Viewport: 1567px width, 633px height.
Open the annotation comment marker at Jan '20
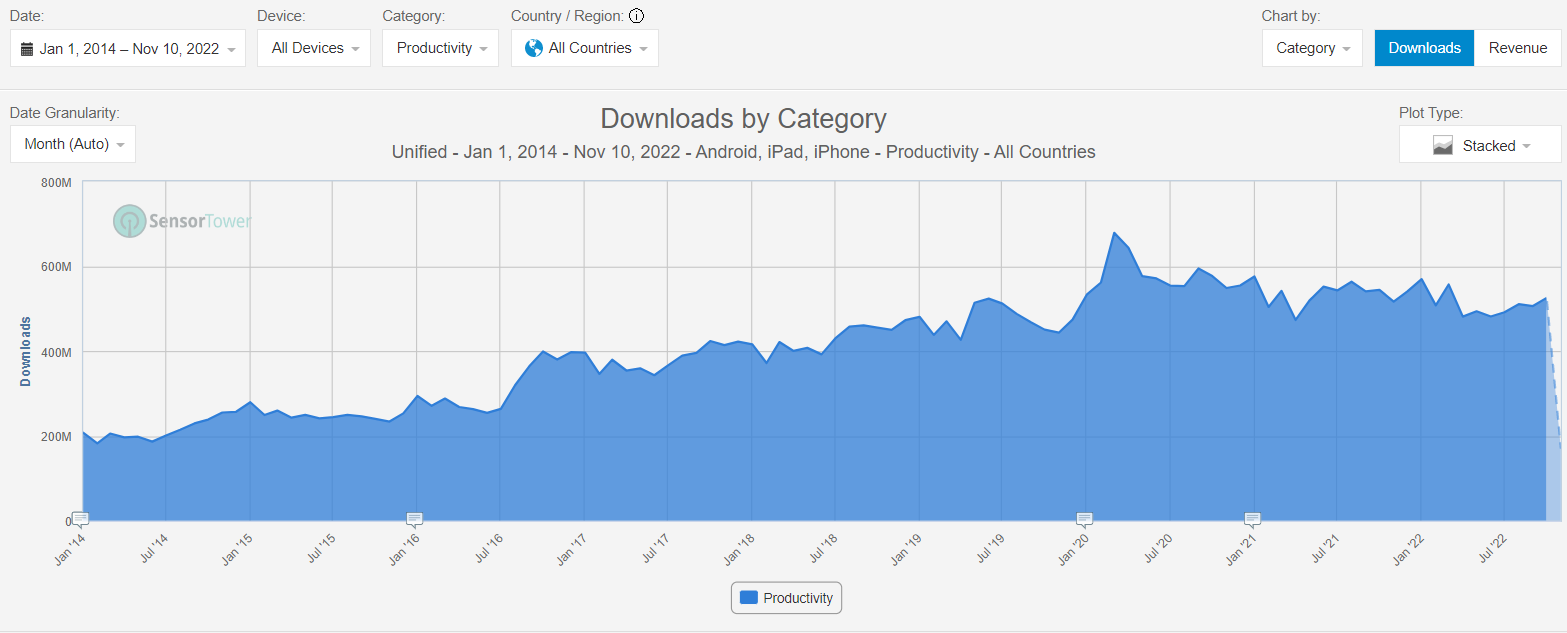pyautogui.click(x=1084, y=518)
